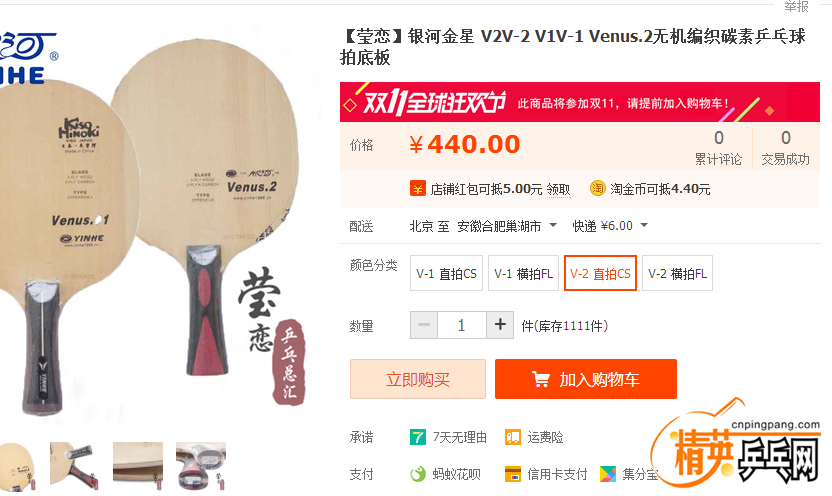Viewport: 832px width, 496px height.
Task: Open the 累计评论 reviews count
Action: [x=718, y=148]
